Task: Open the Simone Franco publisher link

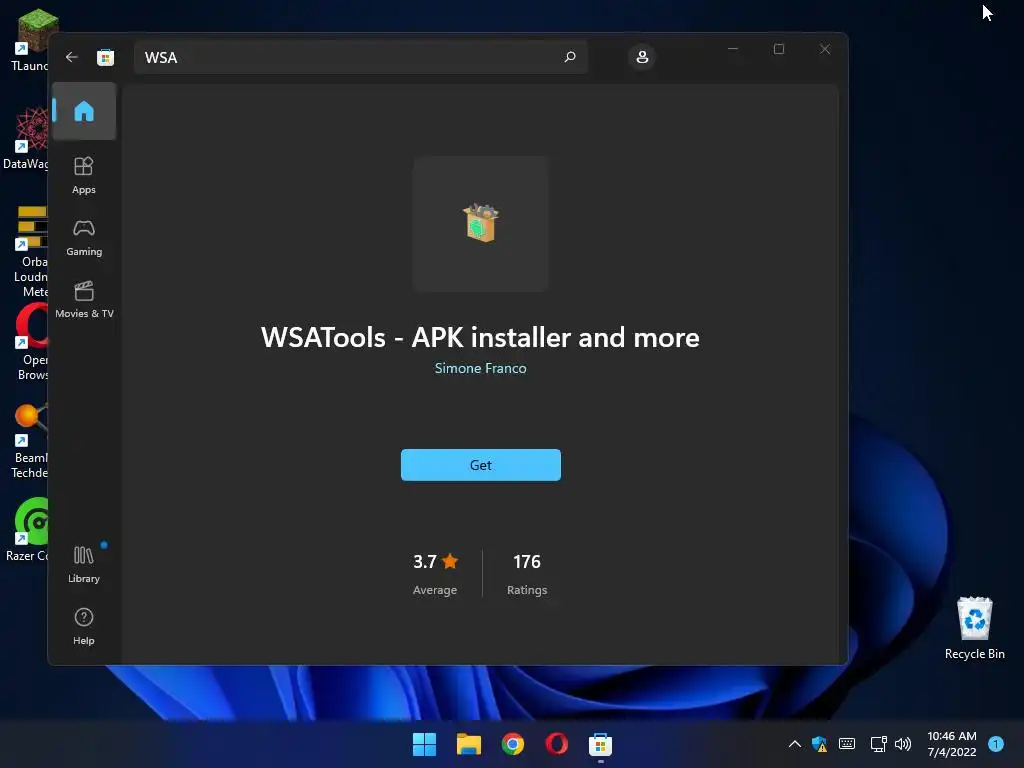Action: pos(481,368)
